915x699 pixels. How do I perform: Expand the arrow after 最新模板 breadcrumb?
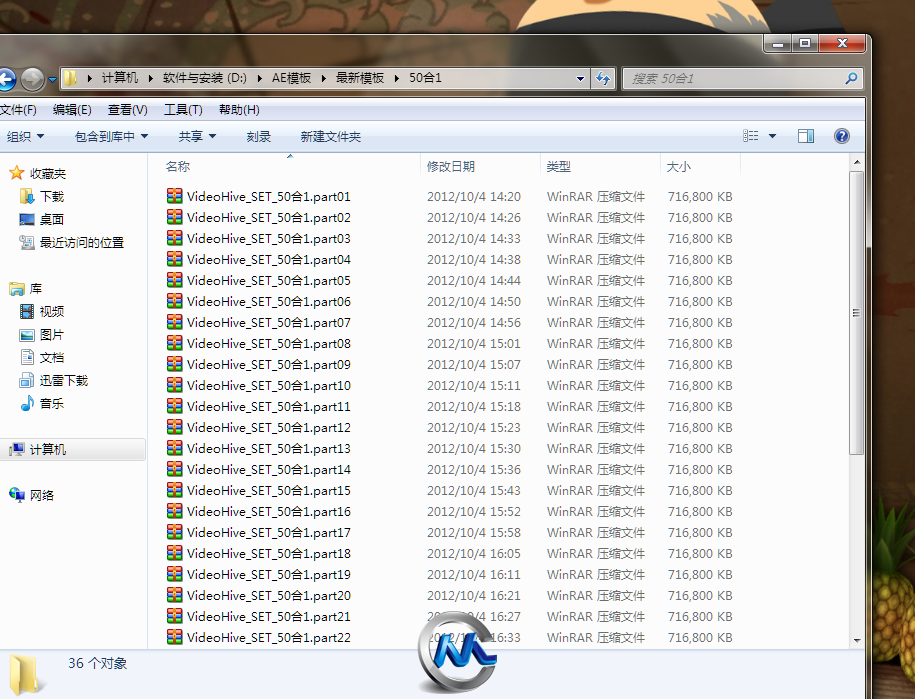[397, 78]
